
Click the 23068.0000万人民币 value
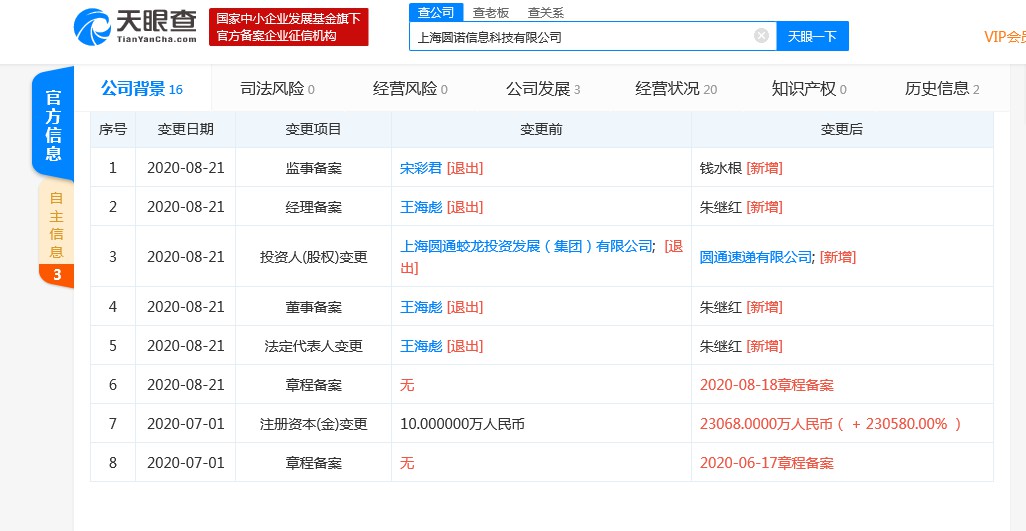click(766, 424)
